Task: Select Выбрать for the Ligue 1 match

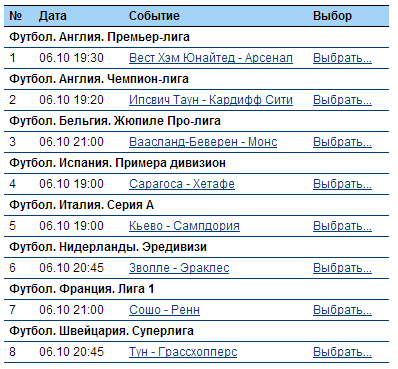Action: tap(342, 310)
